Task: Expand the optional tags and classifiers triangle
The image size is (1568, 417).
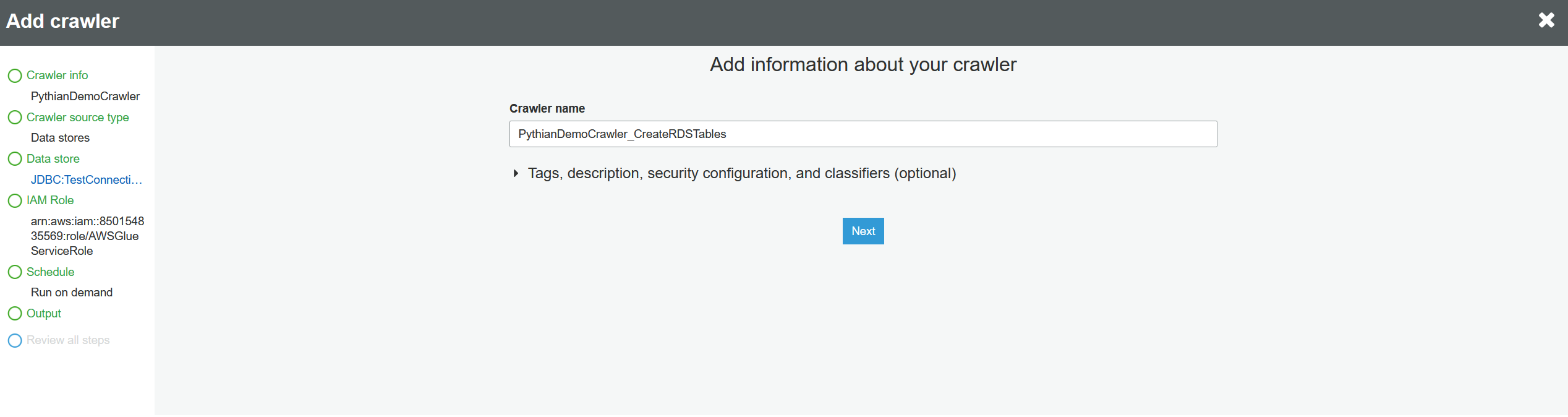Action: pyautogui.click(x=516, y=174)
